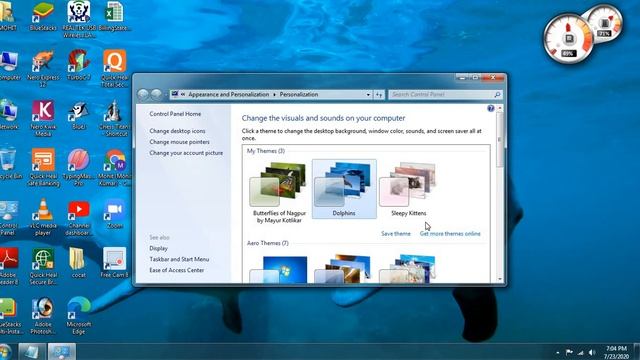Click the CPU meter gadget on desktop
This screenshot has width=640, height=360.
pos(569,39)
